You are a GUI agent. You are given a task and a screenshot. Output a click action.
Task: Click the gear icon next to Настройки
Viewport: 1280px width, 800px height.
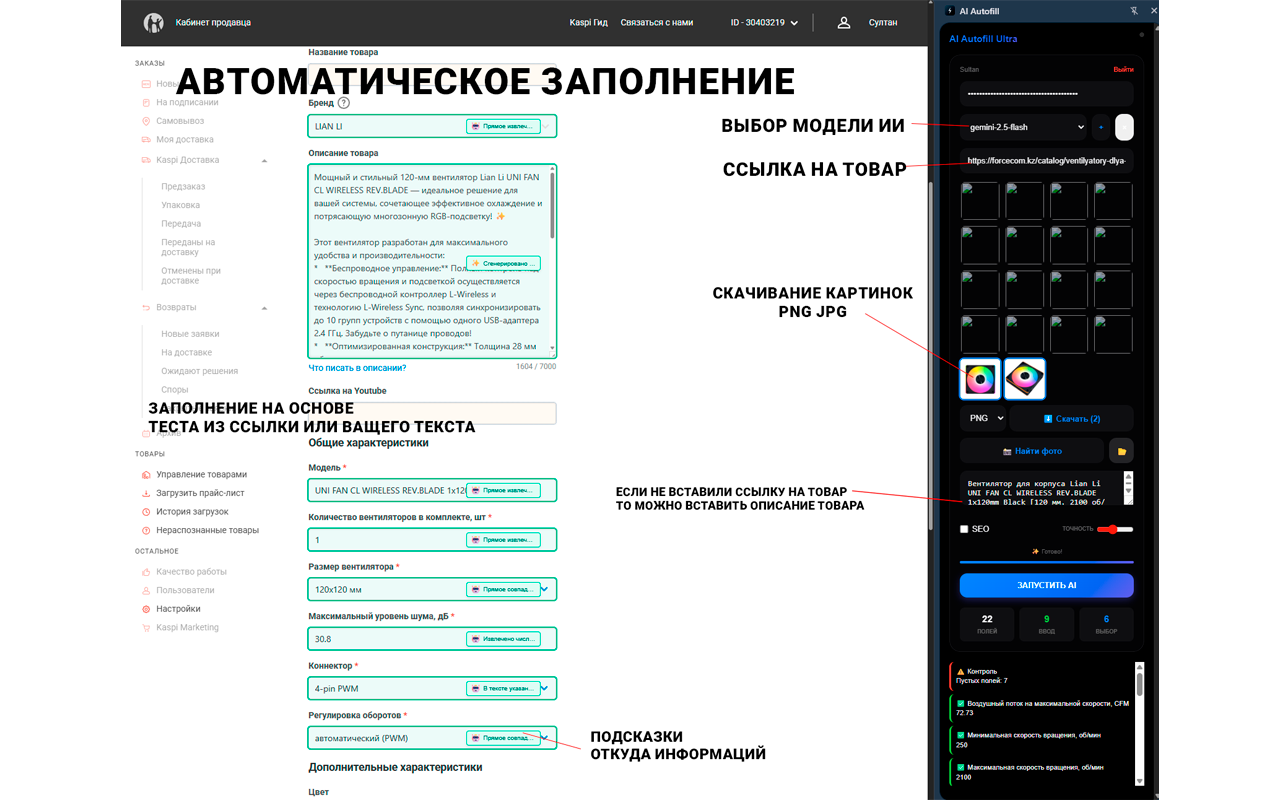146,609
